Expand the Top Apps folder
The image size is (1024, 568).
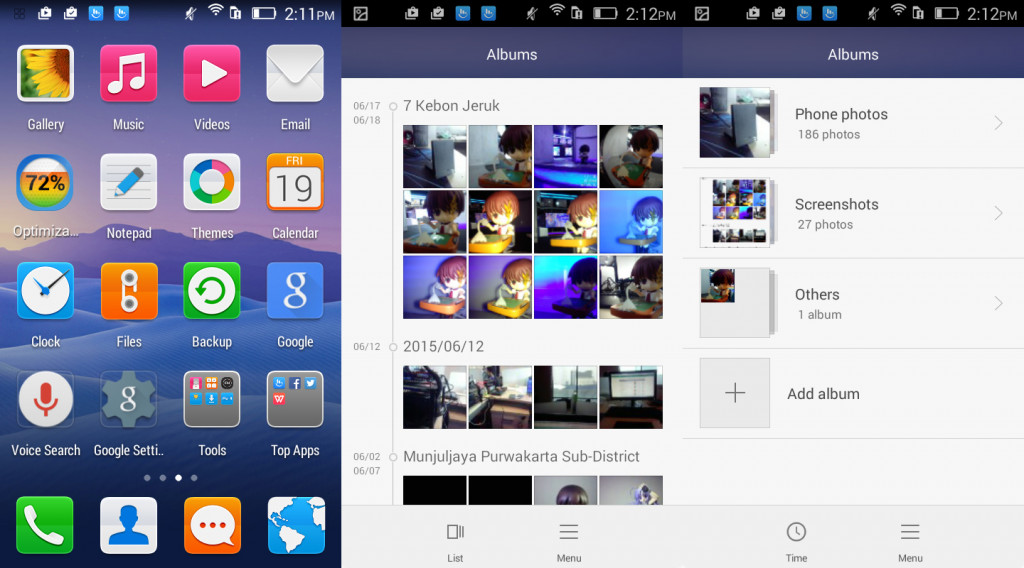point(295,400)
